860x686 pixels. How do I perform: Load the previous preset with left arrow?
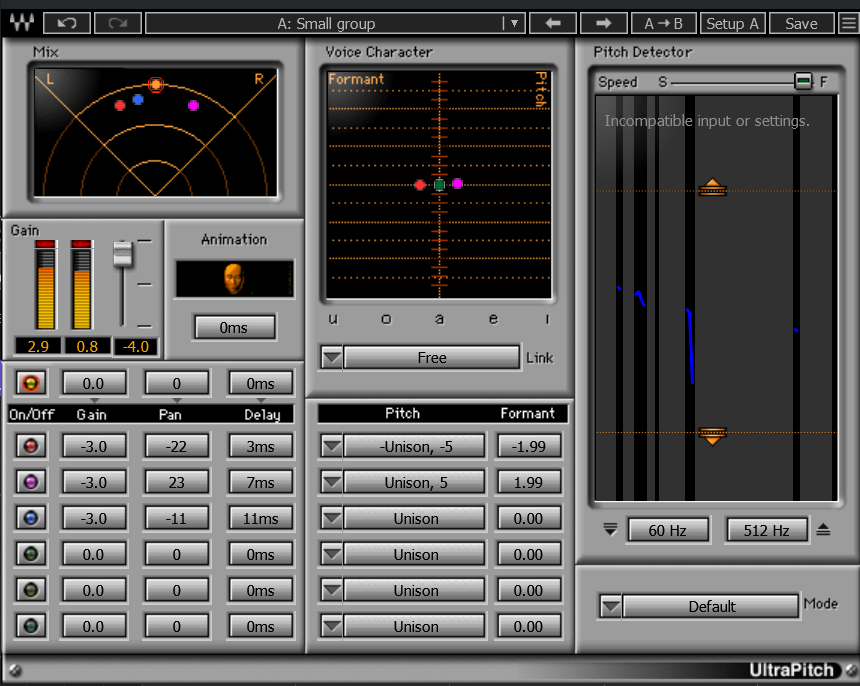553,24
